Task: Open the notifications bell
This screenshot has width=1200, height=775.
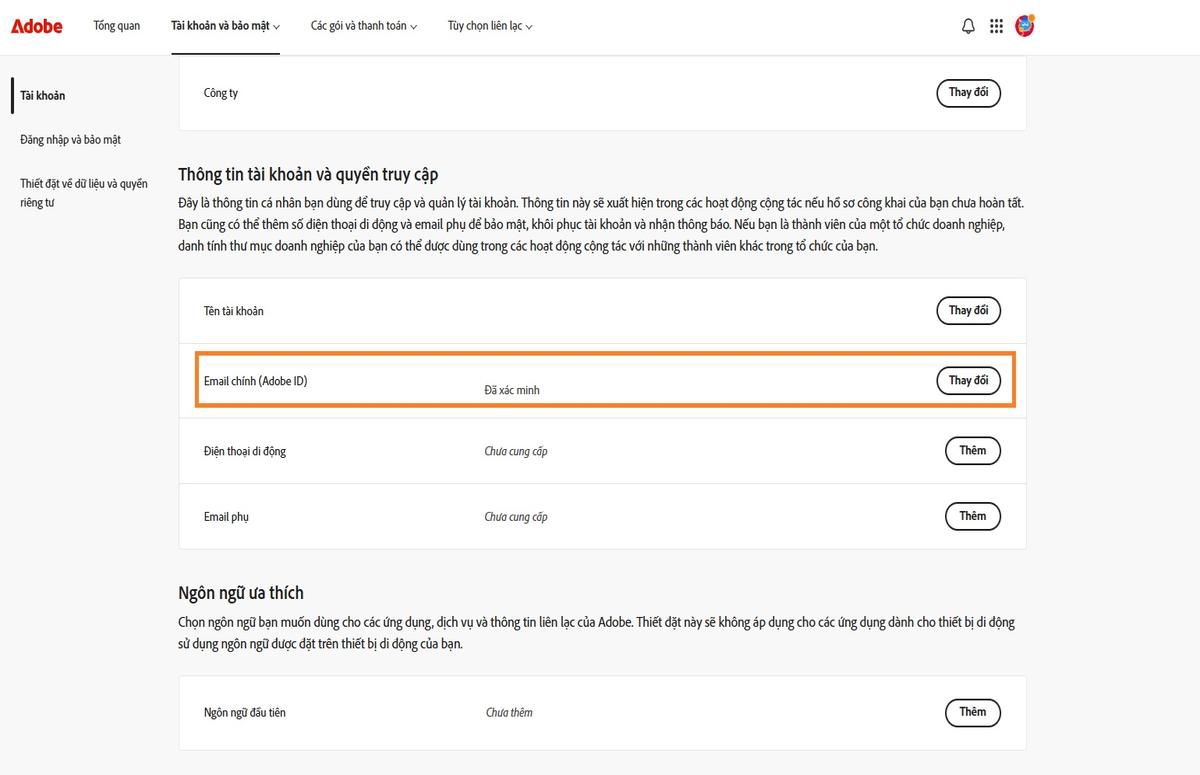Action: pos(967,26)
